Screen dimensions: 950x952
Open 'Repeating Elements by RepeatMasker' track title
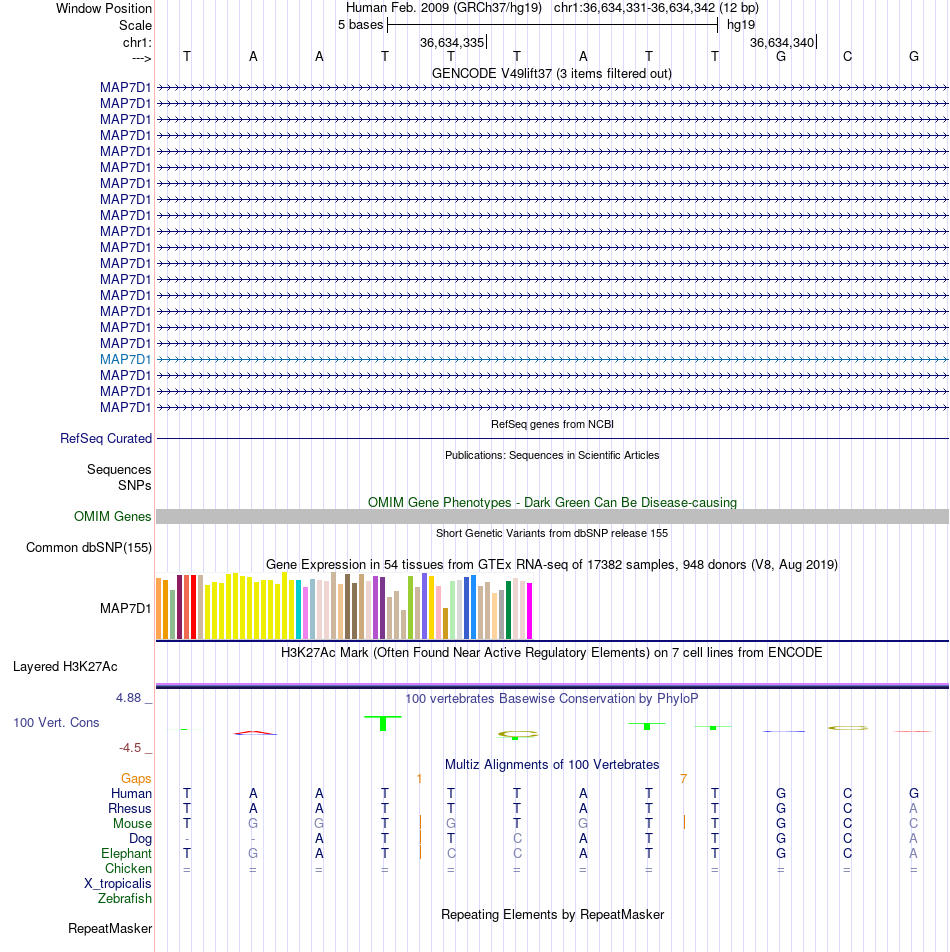(552, 914)
